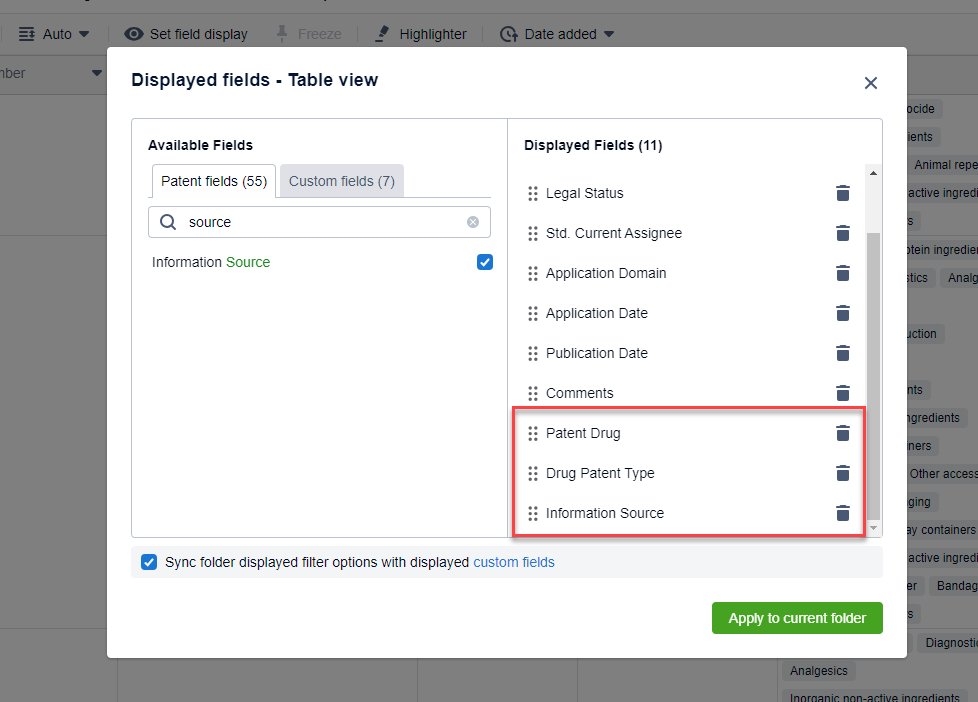Select the Patent fields tab
Screen dimensions: 978x702
pyautogui.click(x=213, y=181)
